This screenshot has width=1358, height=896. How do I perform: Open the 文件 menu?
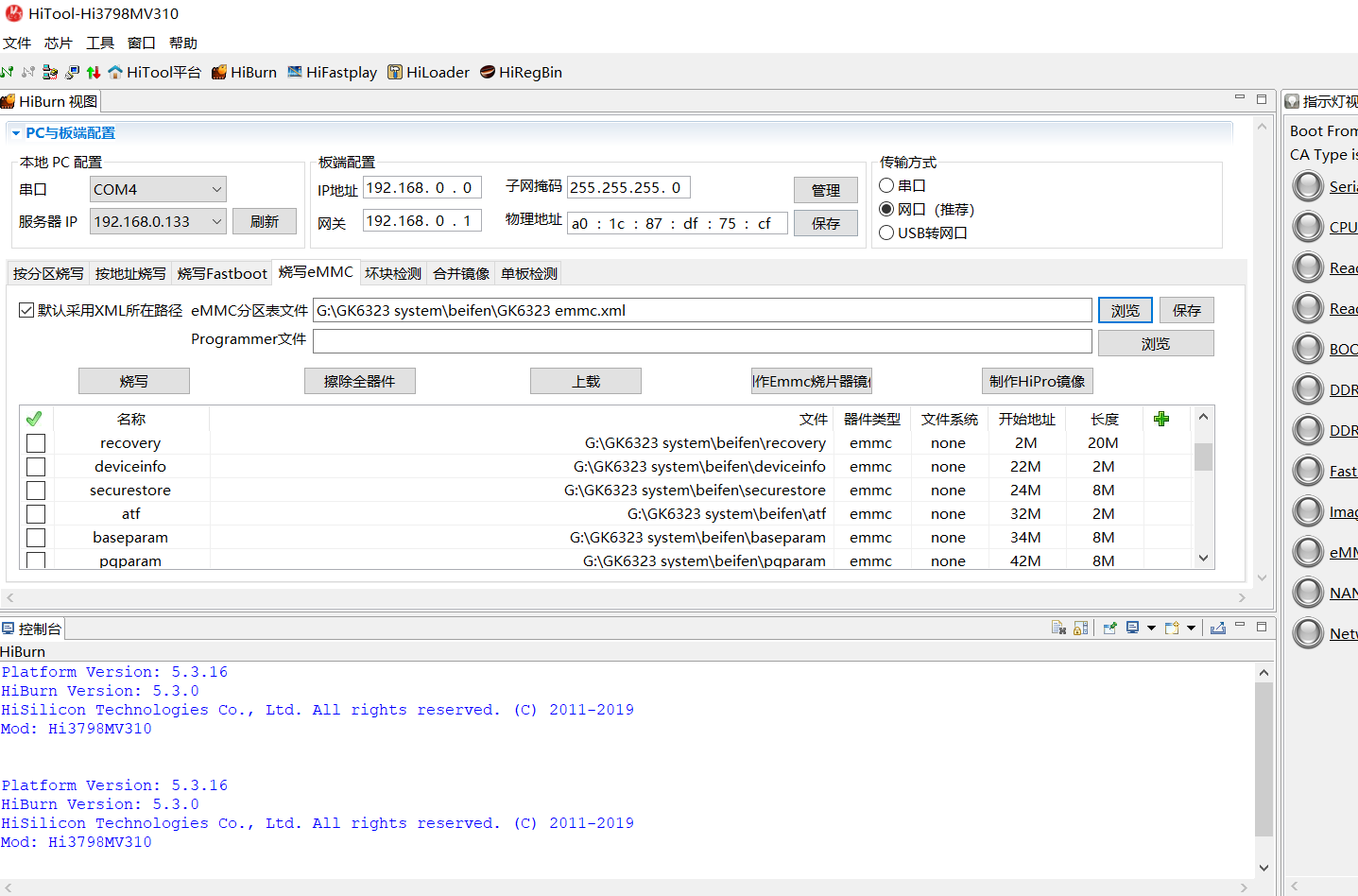(x=17, y=43)
